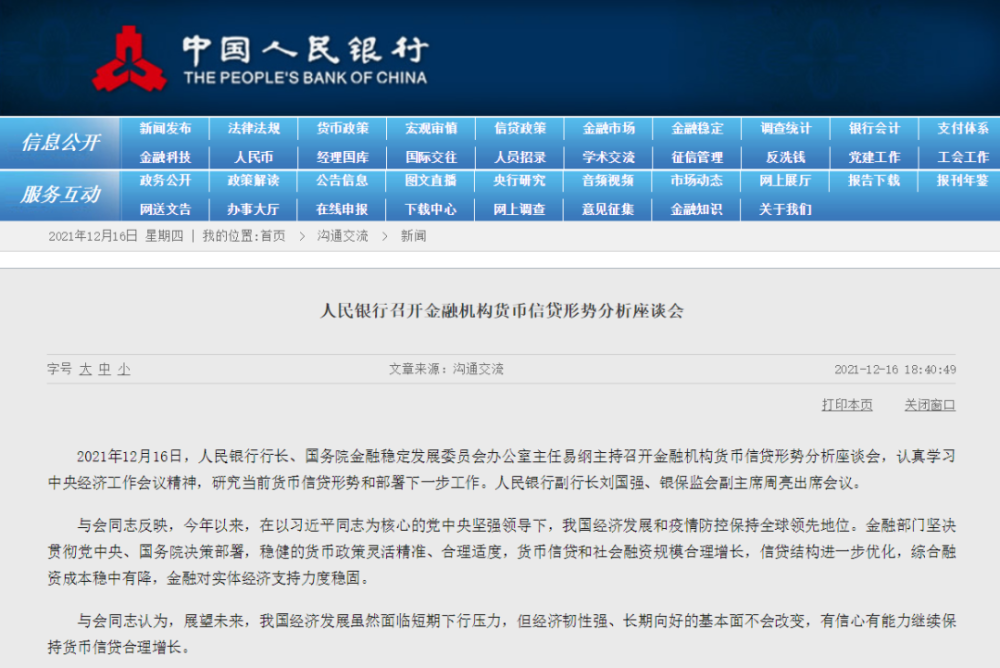Click the timestamp 2021-12-16 18:40:49
Viewport: 1000px width, 668px height.
(895, 369)
